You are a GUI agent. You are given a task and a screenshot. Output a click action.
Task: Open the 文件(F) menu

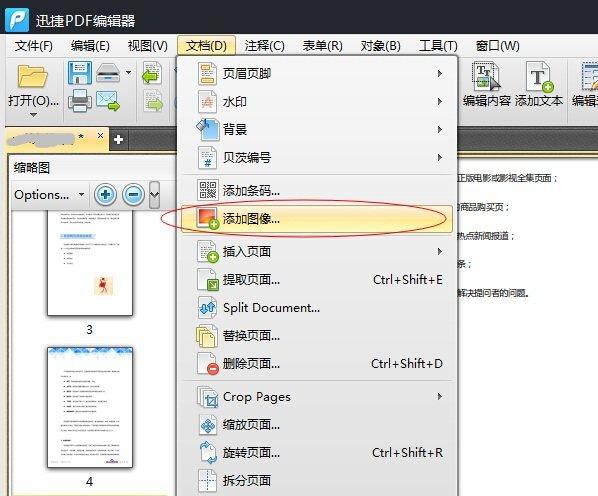pyautogui.click(x=34, y=46)
